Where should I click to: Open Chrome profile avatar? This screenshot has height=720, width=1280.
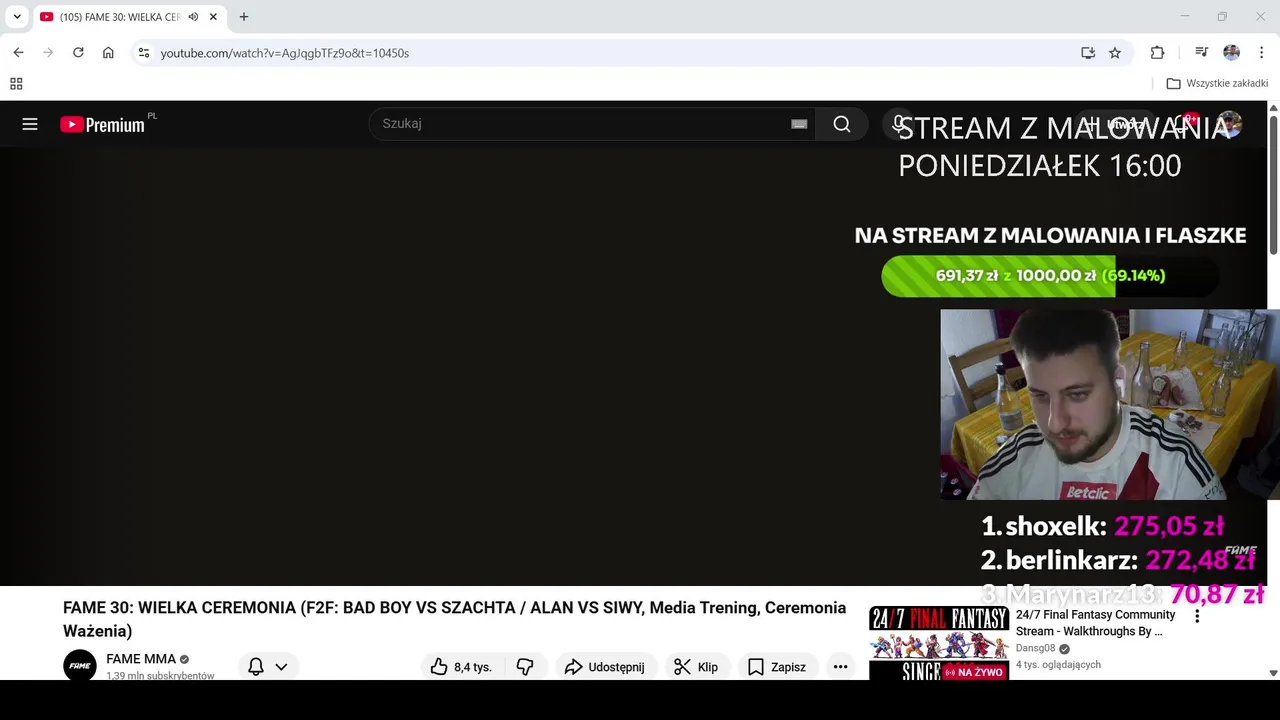coord(1232,53)
